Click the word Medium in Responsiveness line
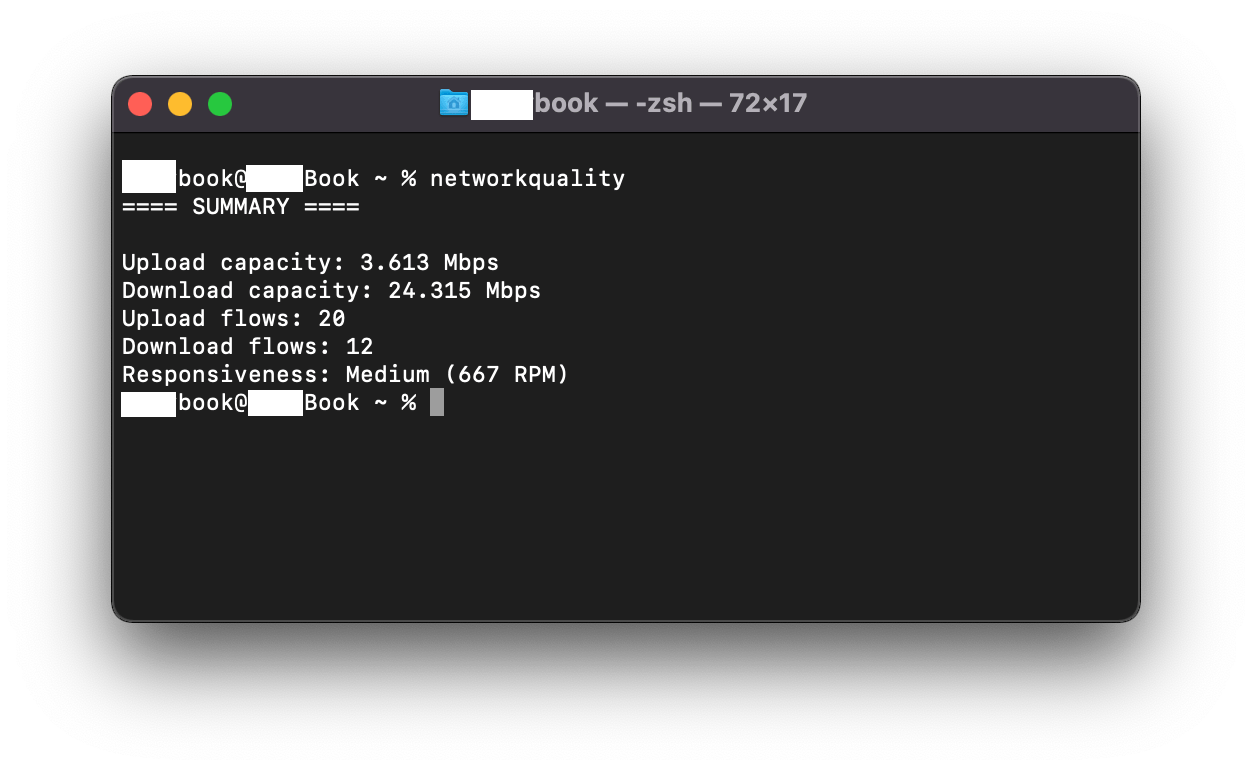This screenshot has height=770, width=1252. point(388,375)
